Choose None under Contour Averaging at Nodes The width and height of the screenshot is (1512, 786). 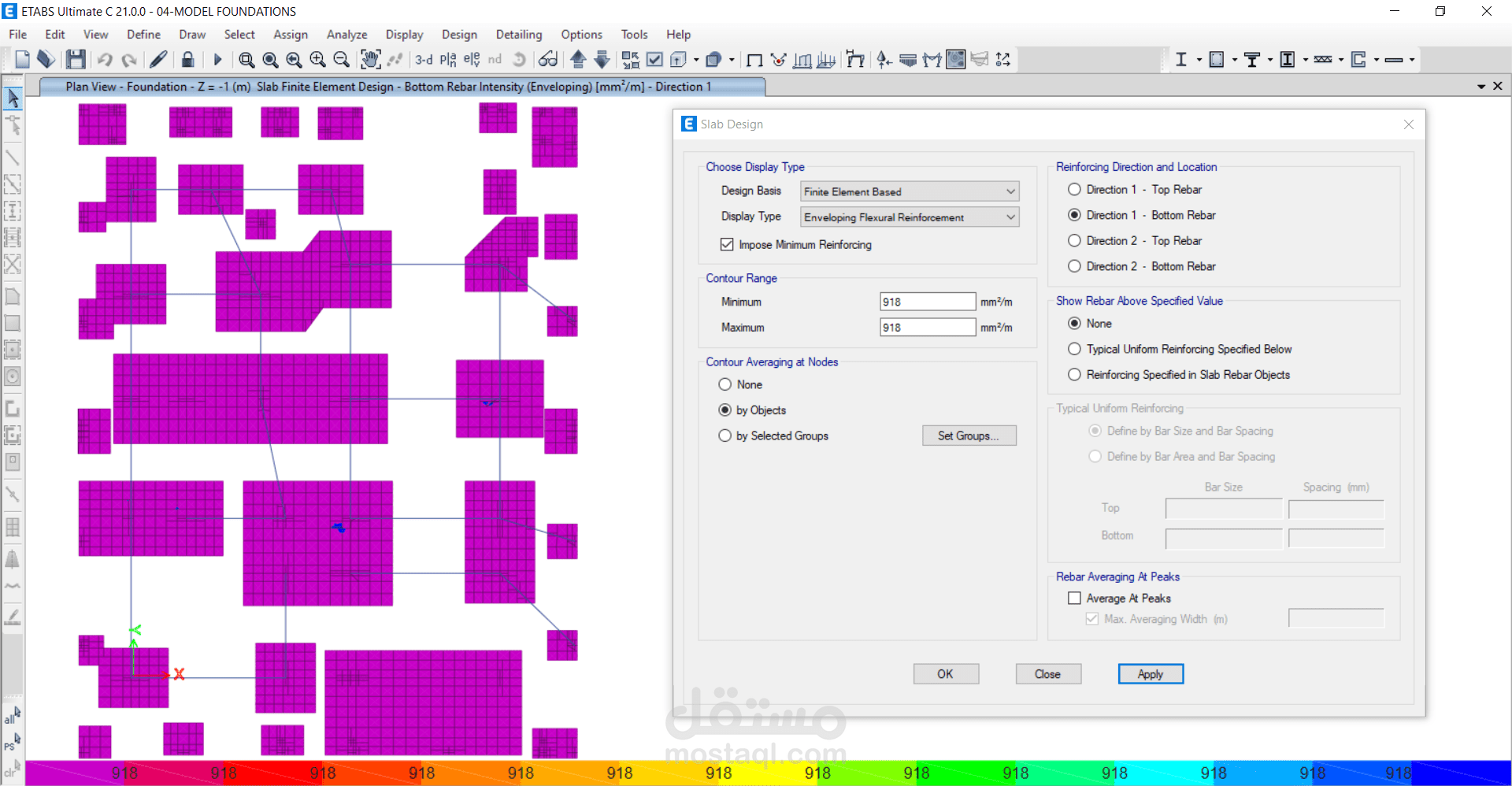(x=740, y=384)
